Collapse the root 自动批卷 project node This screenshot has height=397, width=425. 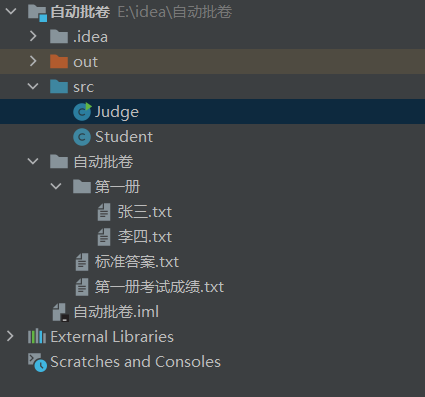[x=11, y=11]
